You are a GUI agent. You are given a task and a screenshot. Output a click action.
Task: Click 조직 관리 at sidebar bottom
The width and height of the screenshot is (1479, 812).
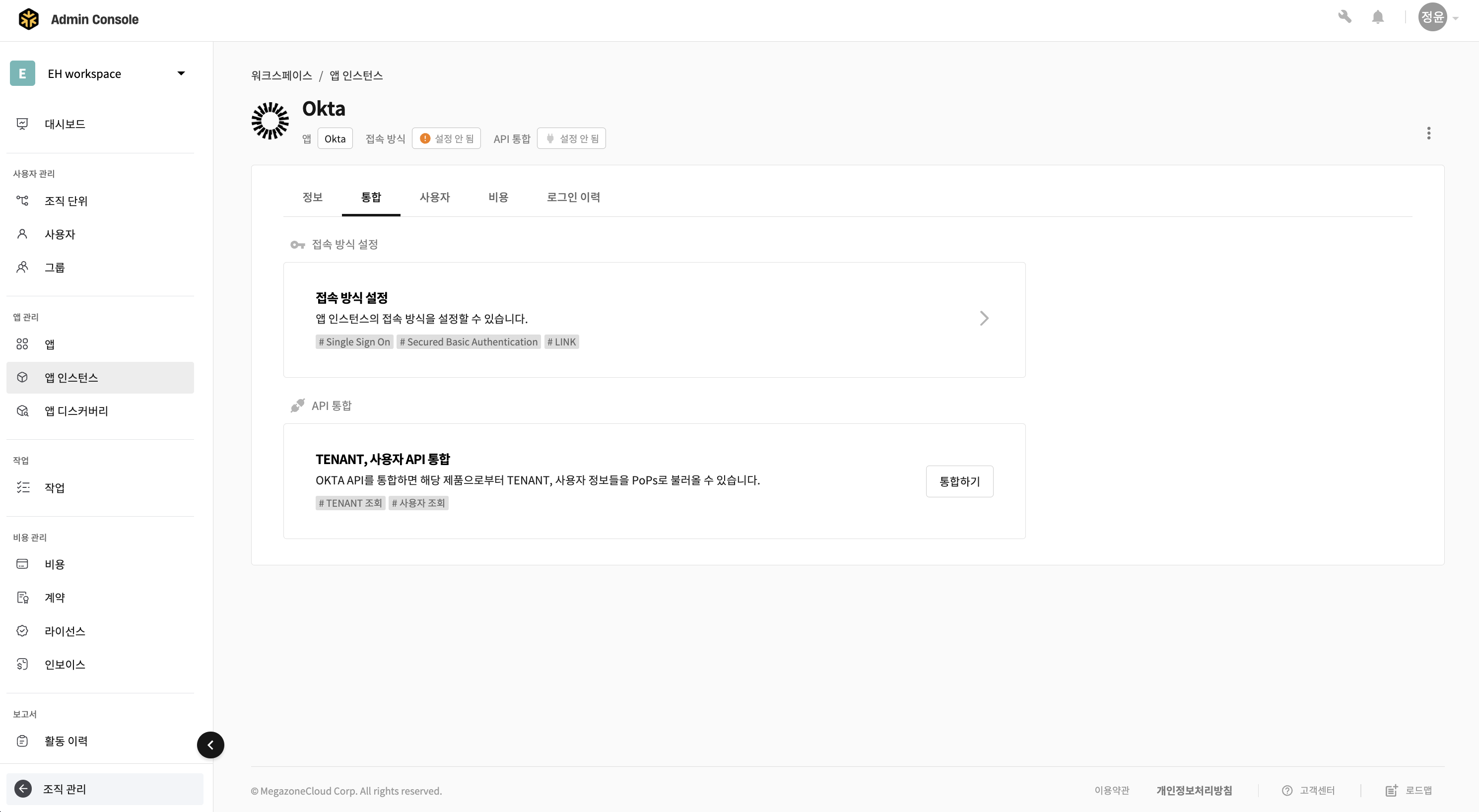[x=105, y=789]
